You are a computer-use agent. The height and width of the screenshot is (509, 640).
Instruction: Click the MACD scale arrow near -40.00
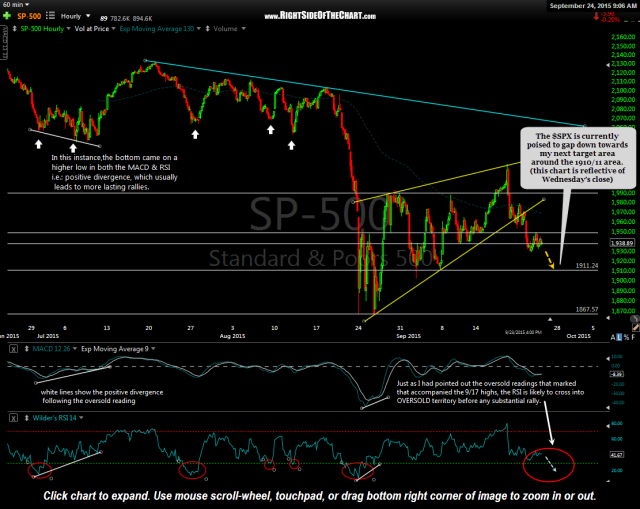pos(608,407)
